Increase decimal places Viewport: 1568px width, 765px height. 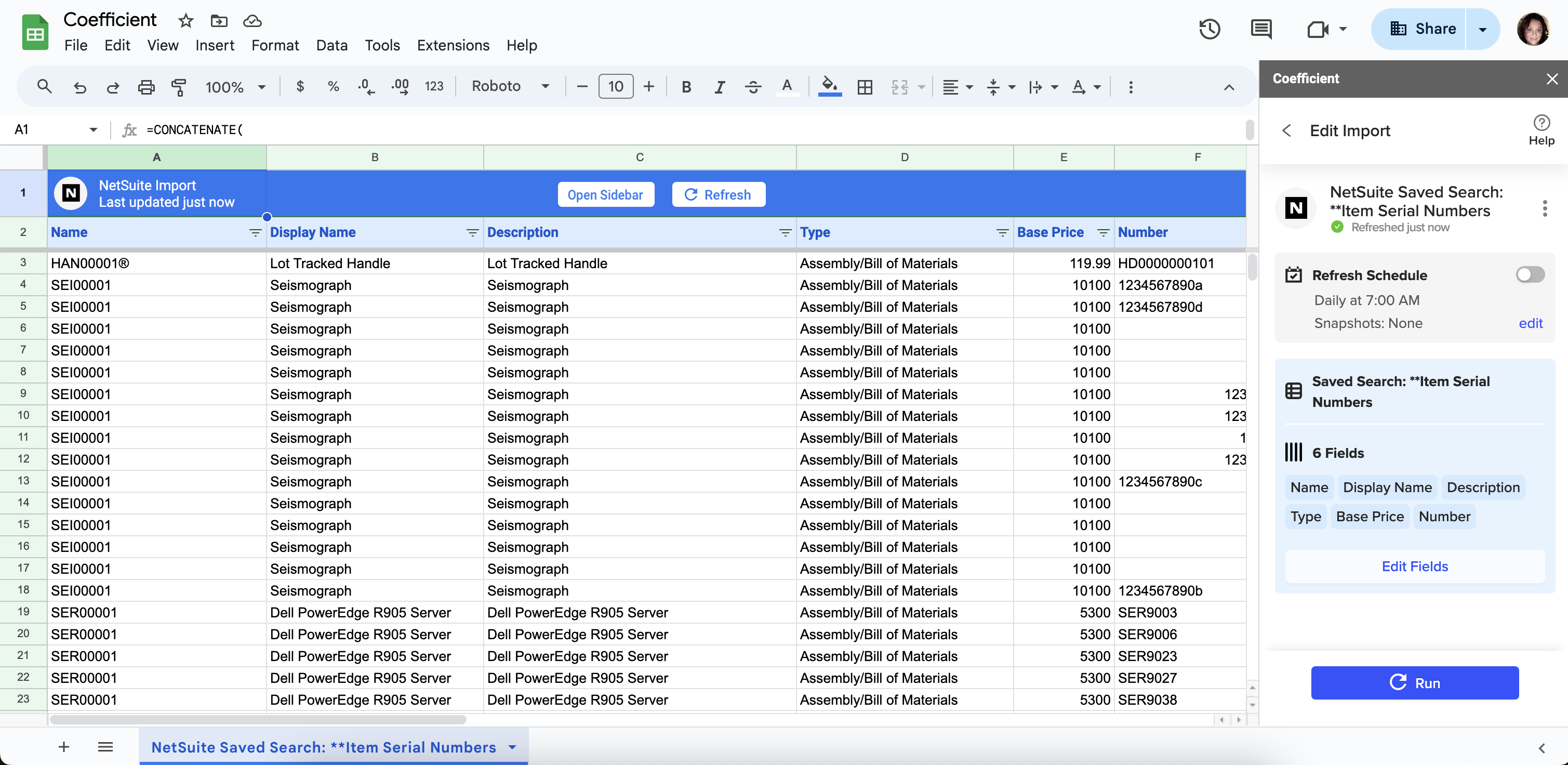400,86
